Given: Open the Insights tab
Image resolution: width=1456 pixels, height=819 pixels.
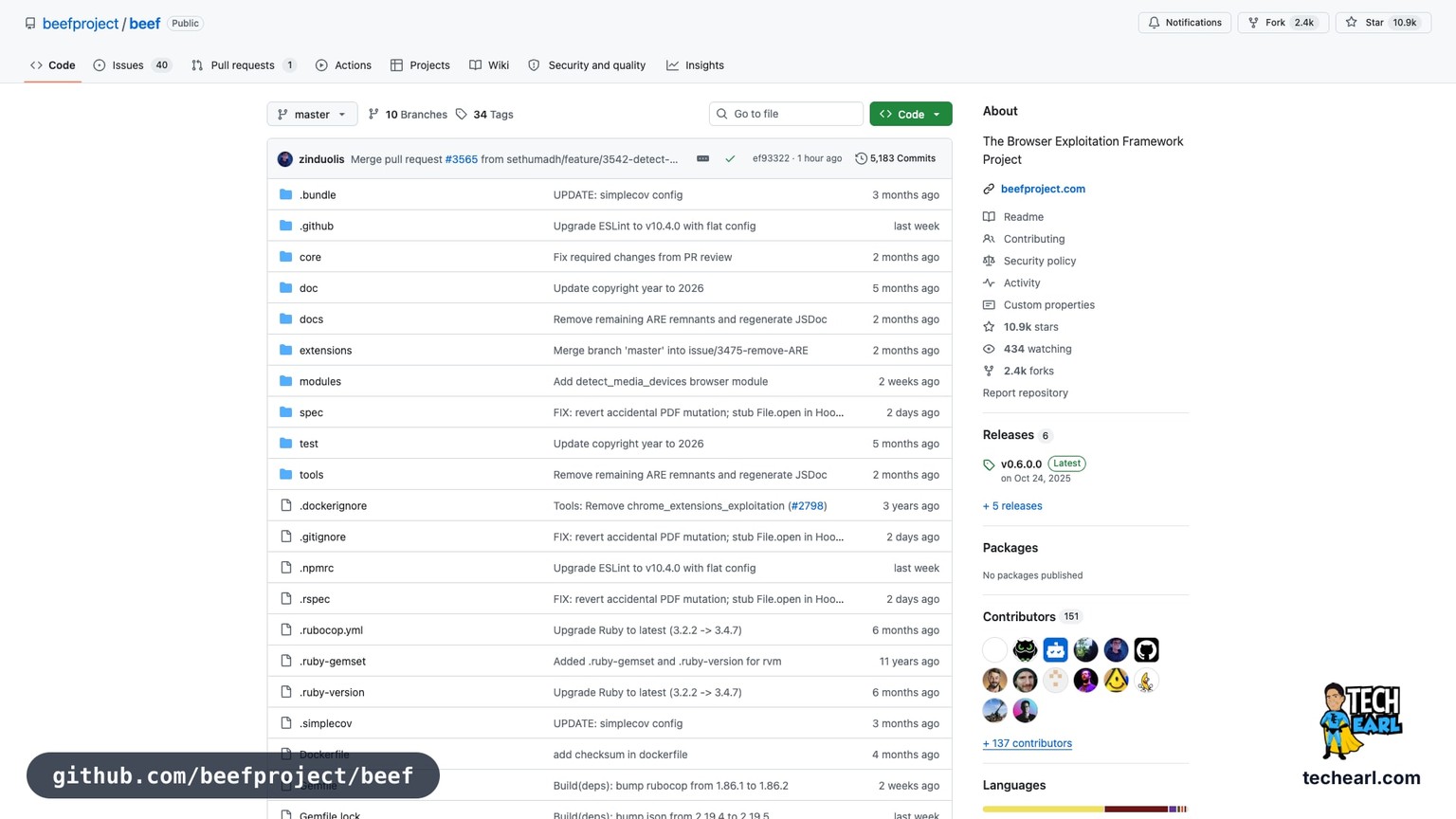Looking at the screenshot, I should [x=695, y=65].
